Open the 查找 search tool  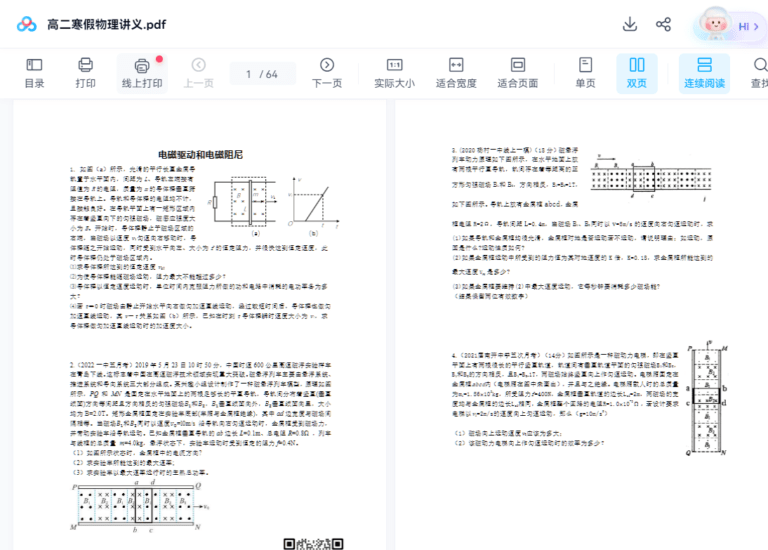[759, 73]
